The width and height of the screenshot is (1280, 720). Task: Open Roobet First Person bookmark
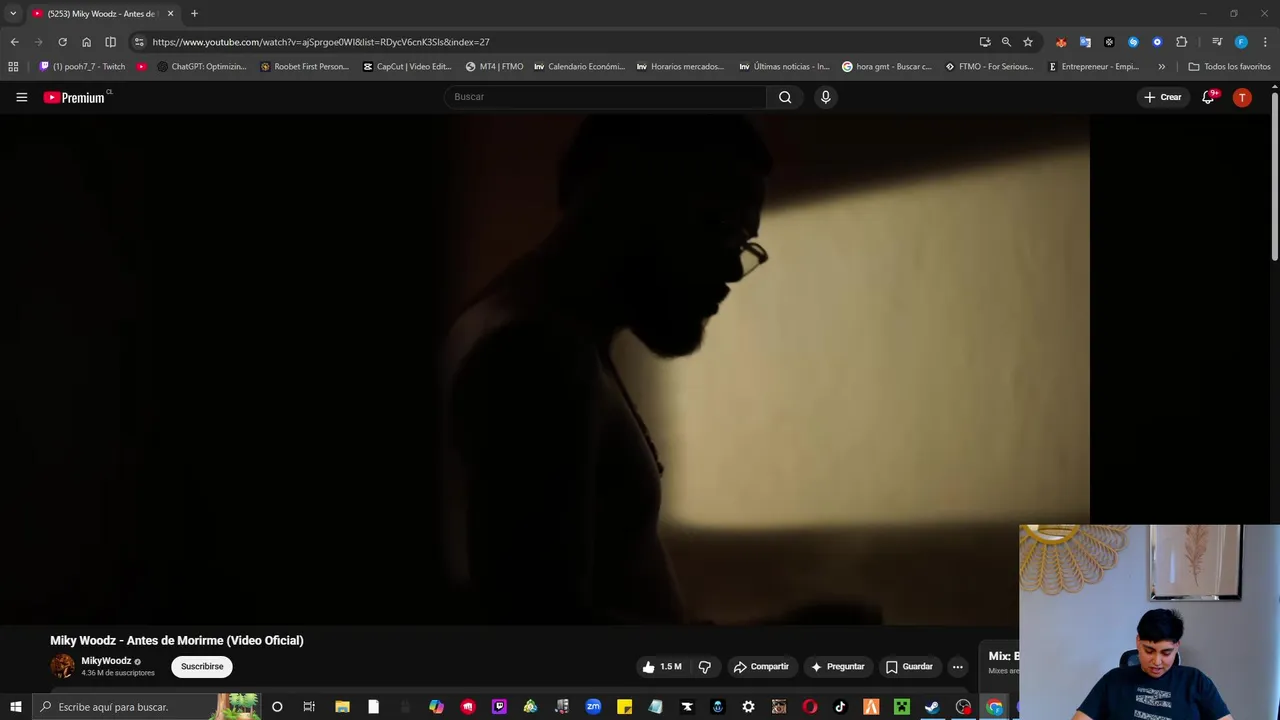pos(304,67)
